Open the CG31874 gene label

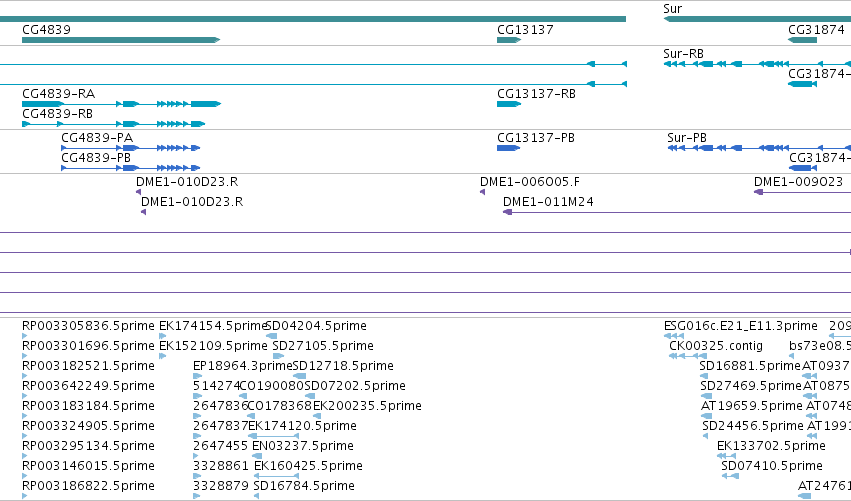click(x=816, y=29)
